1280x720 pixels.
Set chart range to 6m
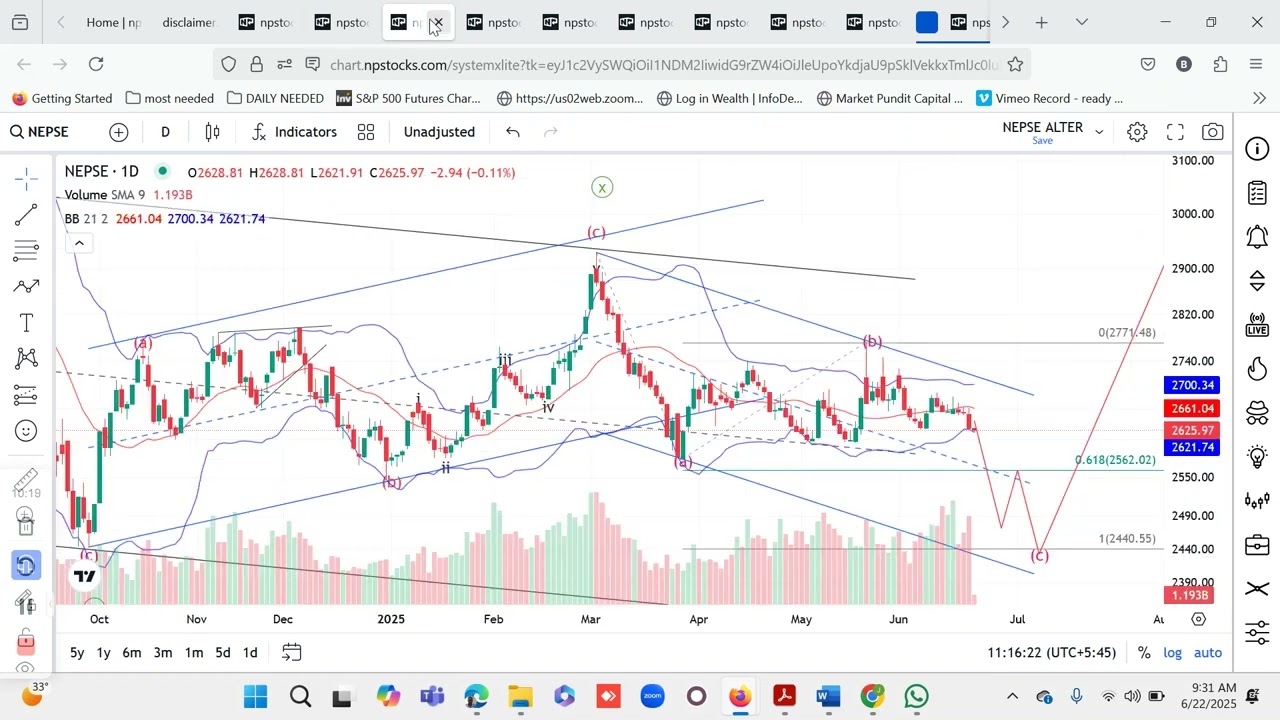coord(132,653)
